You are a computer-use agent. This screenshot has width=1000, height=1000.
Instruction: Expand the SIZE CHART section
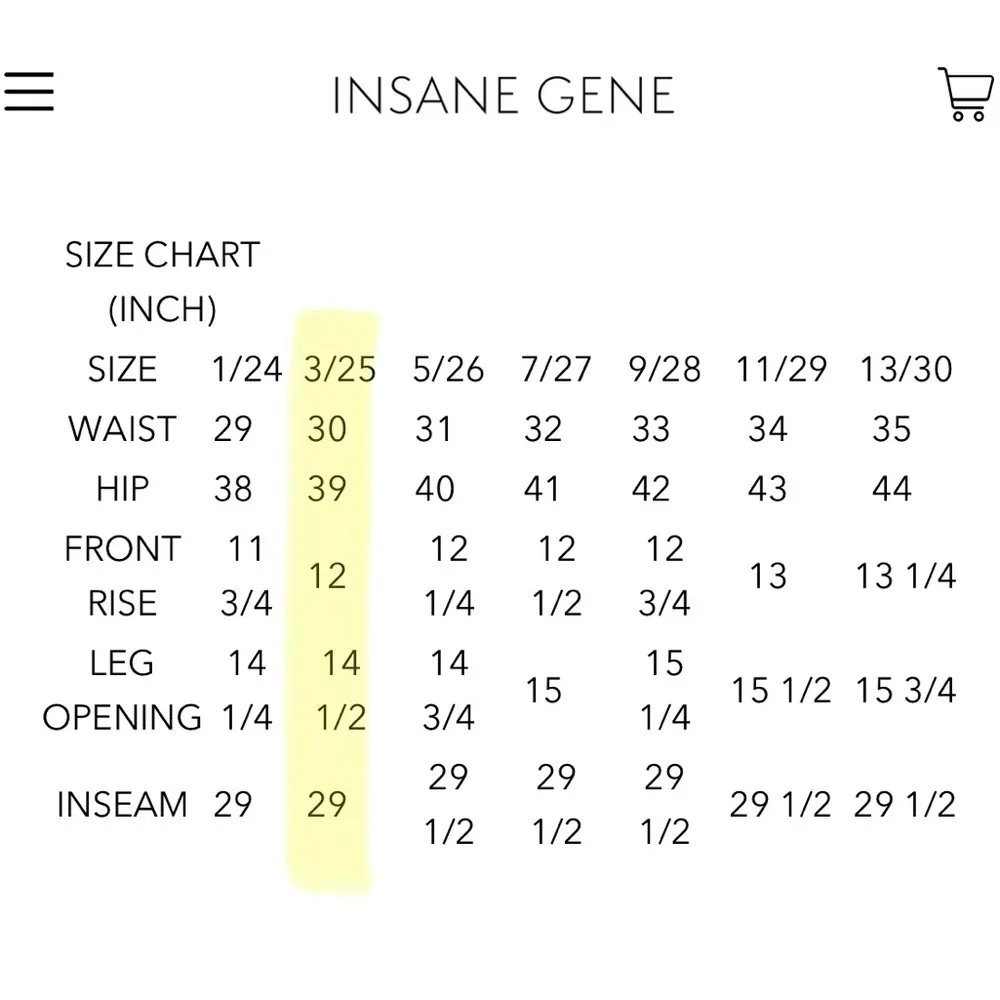(162, 254)
